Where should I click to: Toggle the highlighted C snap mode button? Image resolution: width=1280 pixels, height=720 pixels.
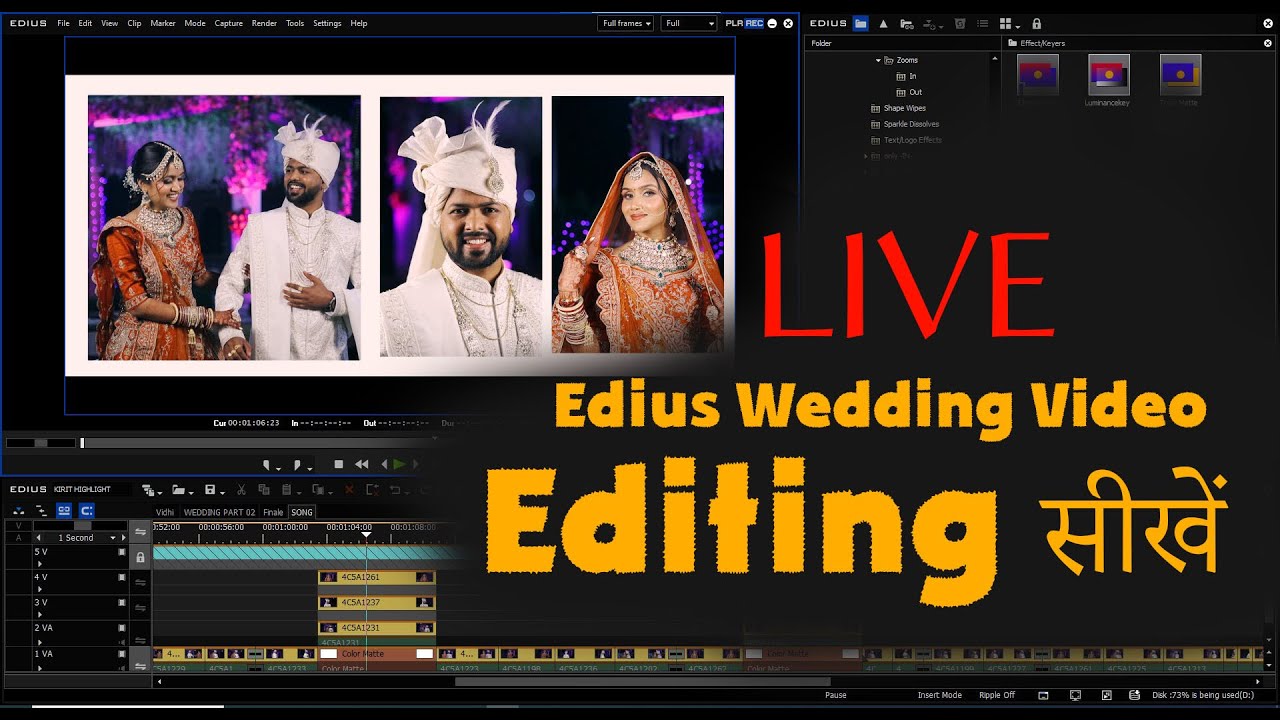[x=87, y=510]
